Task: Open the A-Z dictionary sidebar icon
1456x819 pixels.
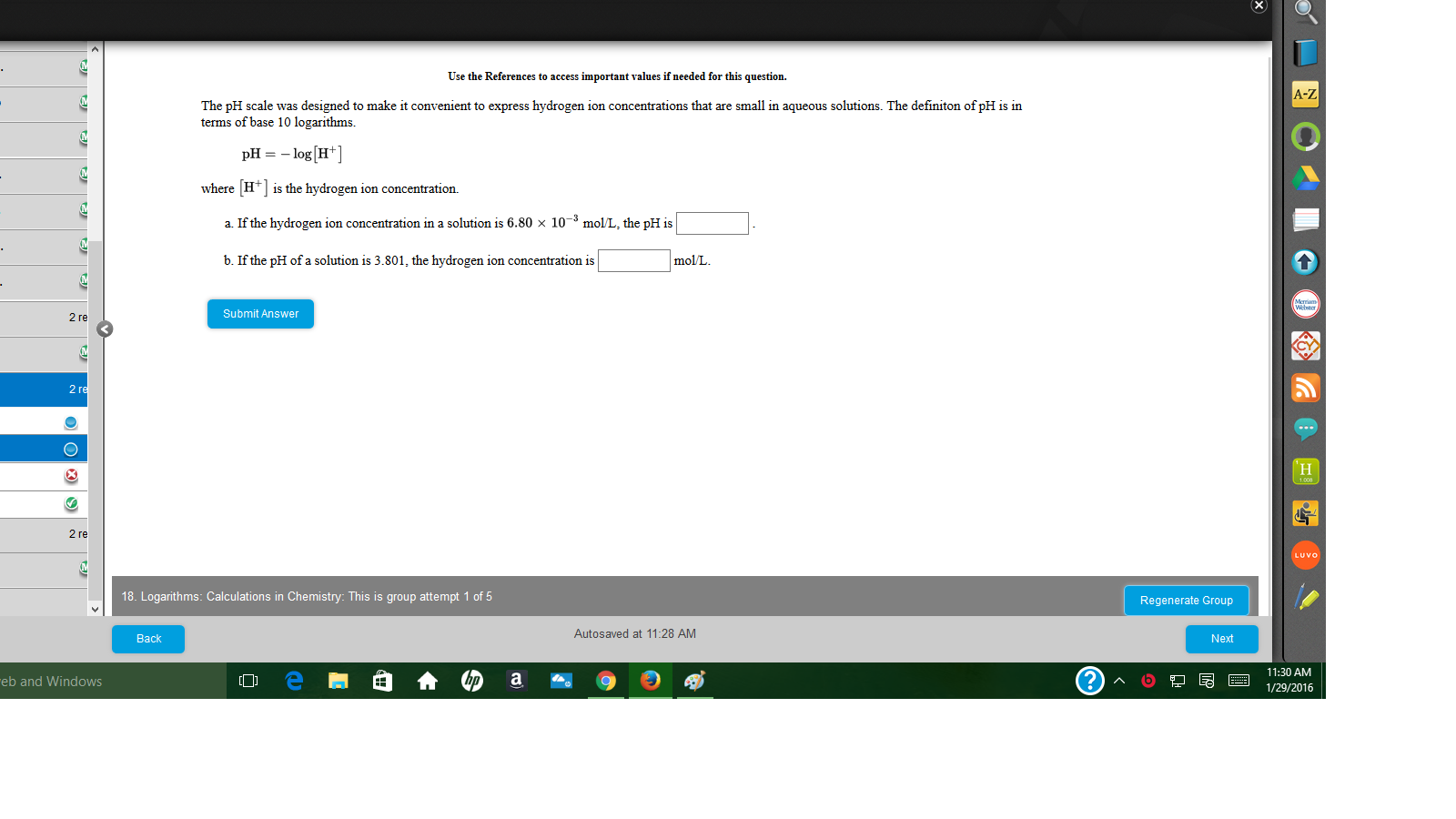Action: click(x=1306, y=94)
